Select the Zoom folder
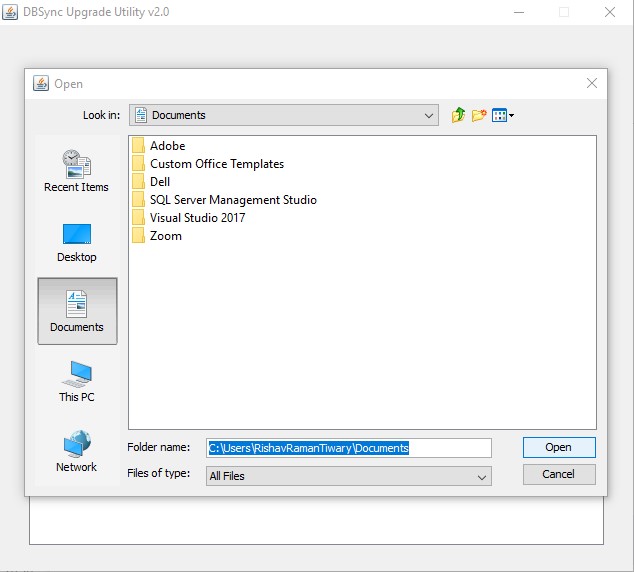The height and width of the screenshot is (572, 634). click(x=165, y=236)
